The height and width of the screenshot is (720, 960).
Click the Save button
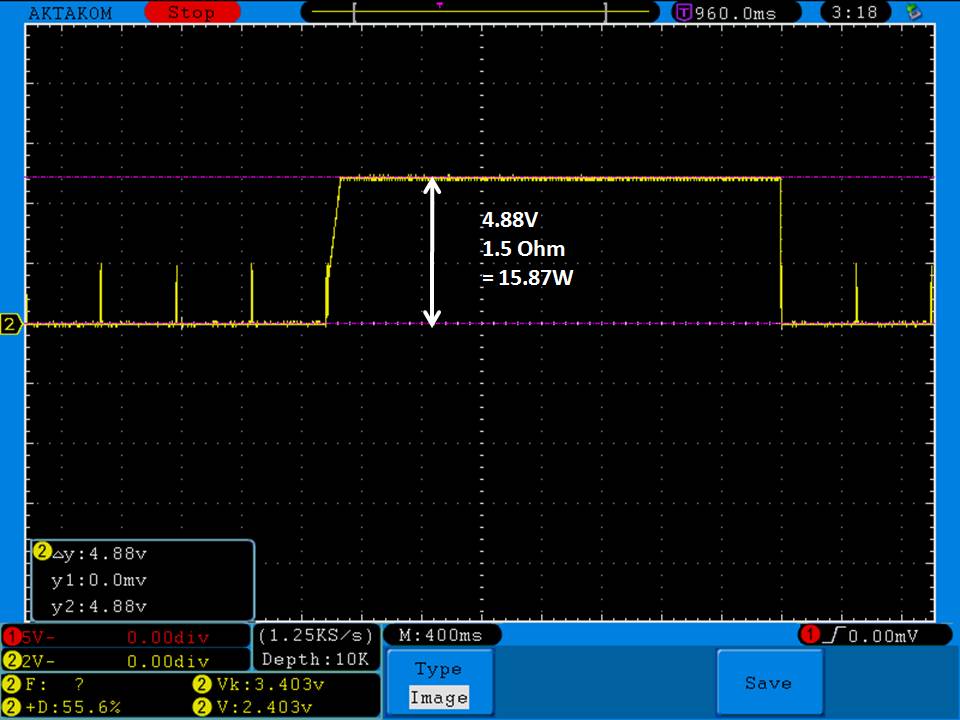(x=768, y=683)
